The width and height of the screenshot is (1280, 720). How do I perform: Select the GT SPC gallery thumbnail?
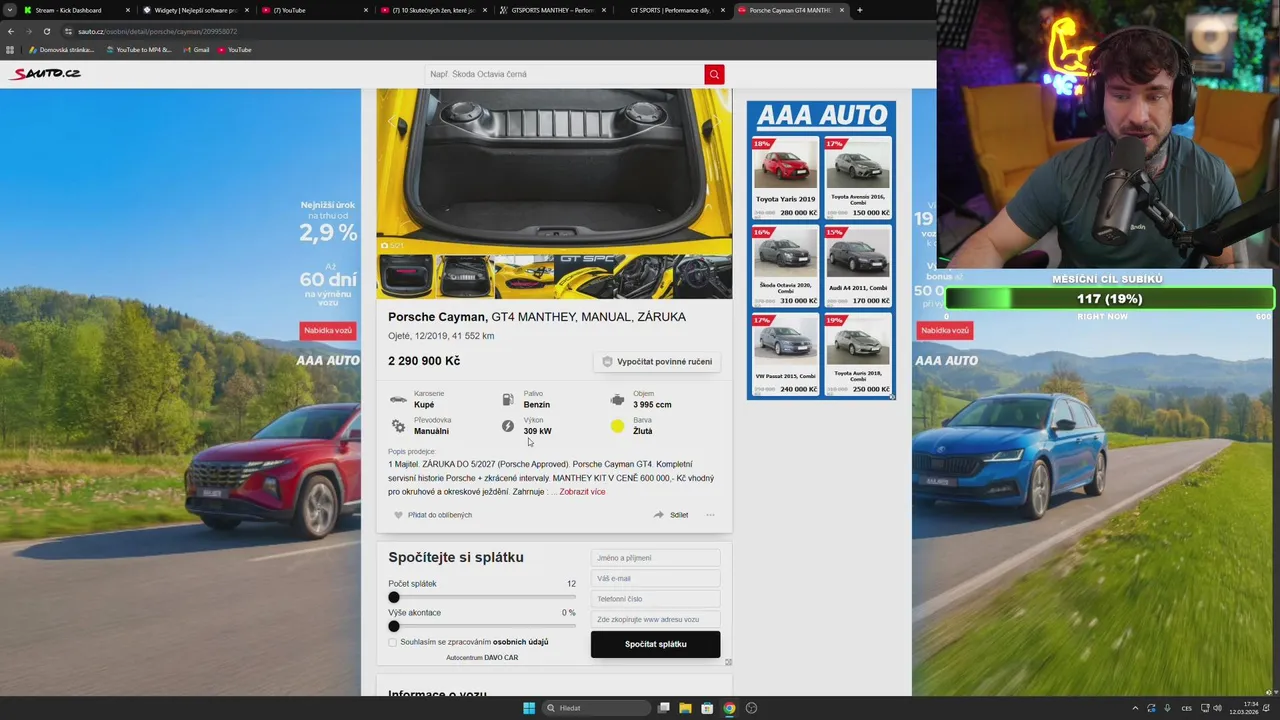pos(584,276)
